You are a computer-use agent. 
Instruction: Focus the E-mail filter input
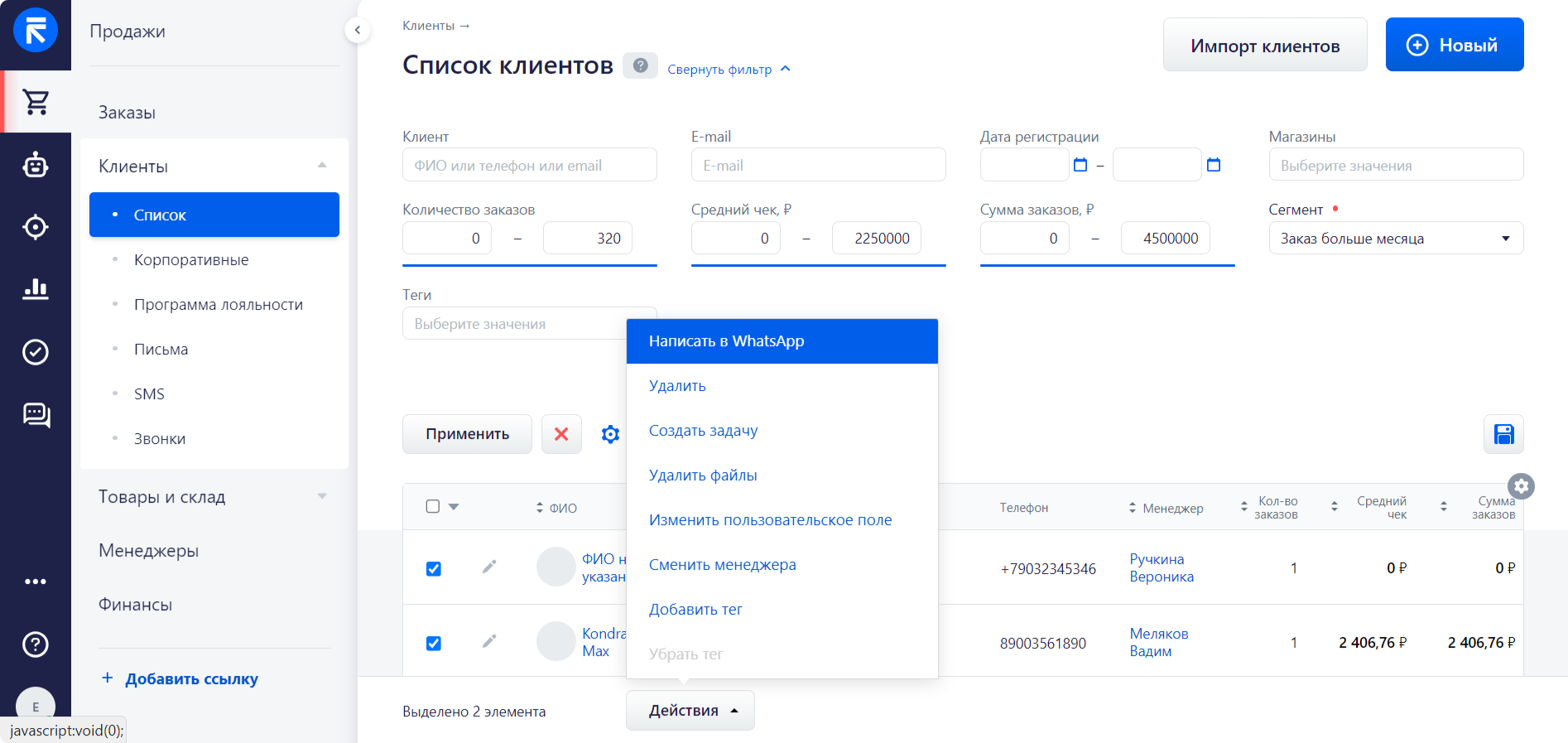(819, 165)
